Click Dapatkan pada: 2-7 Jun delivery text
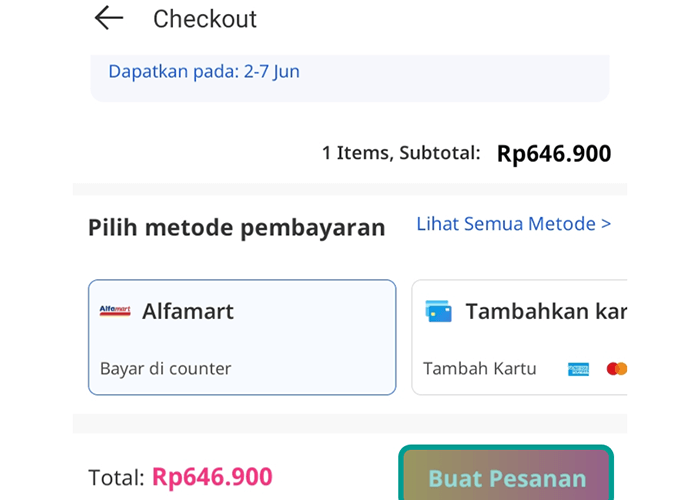The image size is (700, 500). (204, 71)
